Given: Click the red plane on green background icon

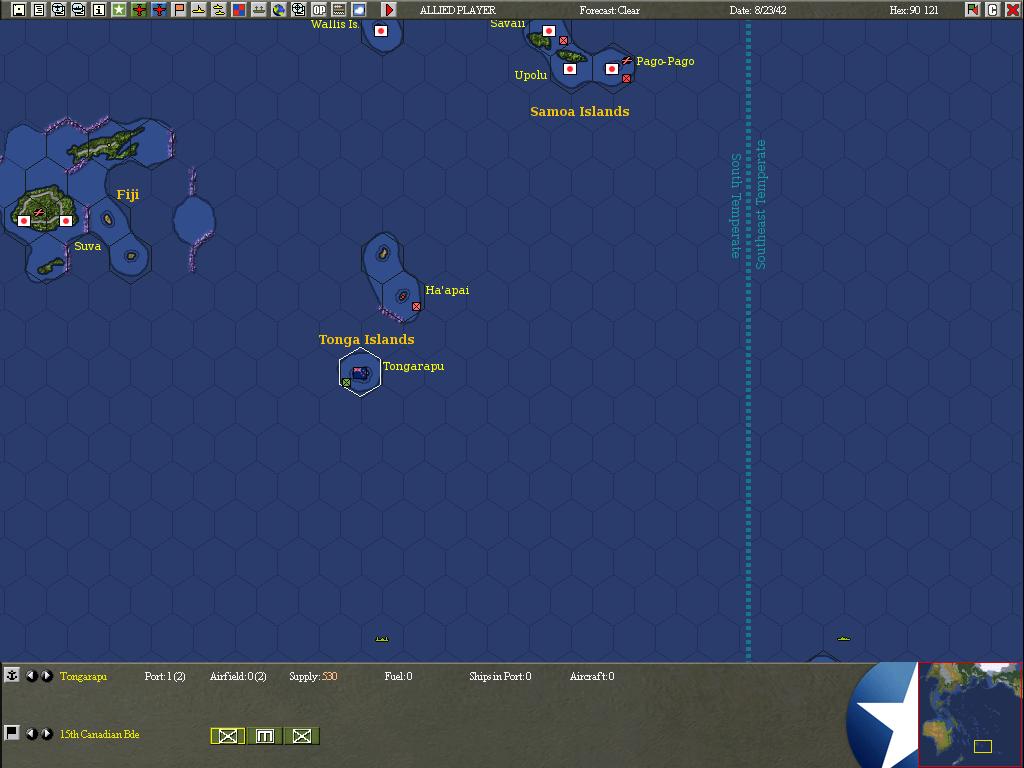Looking at the screenshot, I should [138, 10].
